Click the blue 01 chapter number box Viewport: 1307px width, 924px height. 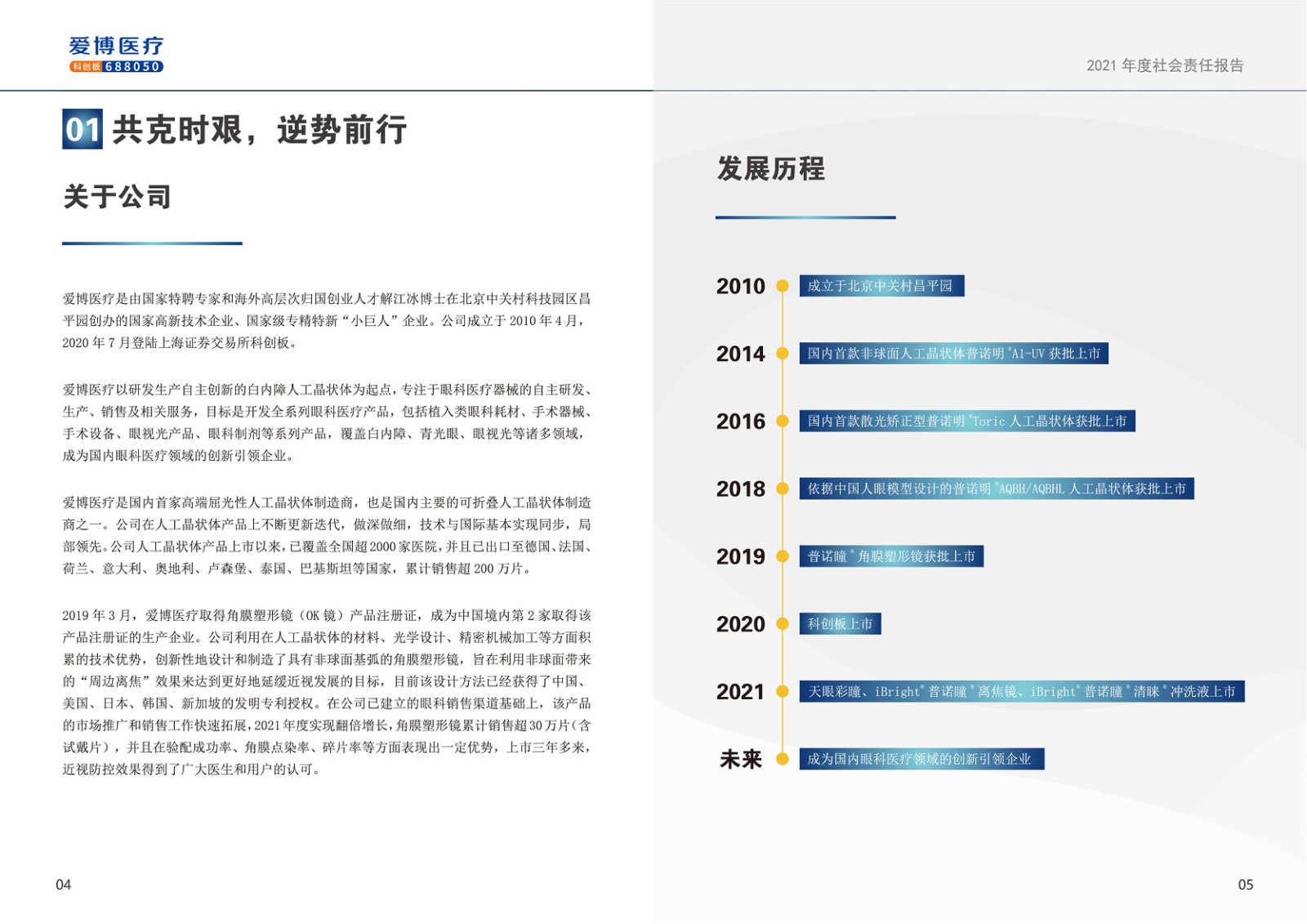[83, 129]
